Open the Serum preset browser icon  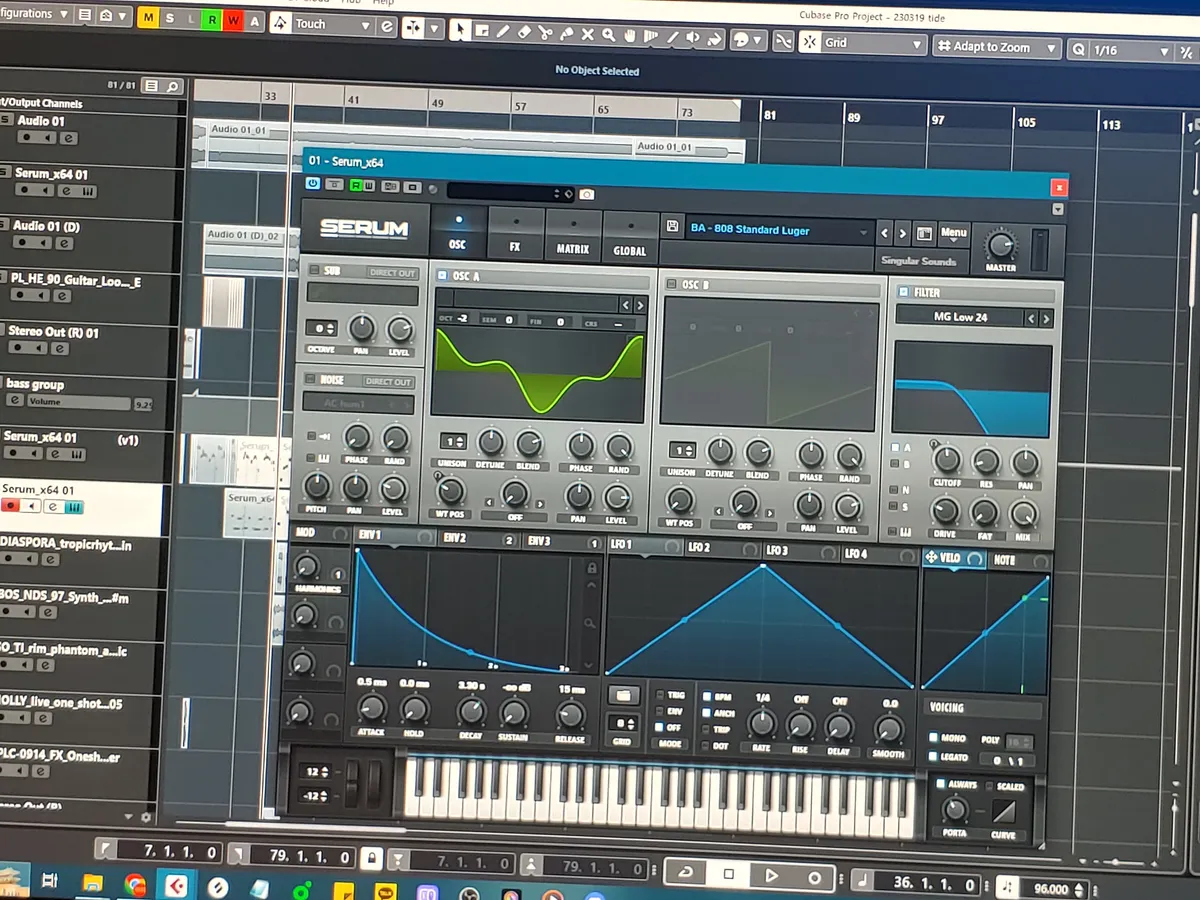point(925,234)
